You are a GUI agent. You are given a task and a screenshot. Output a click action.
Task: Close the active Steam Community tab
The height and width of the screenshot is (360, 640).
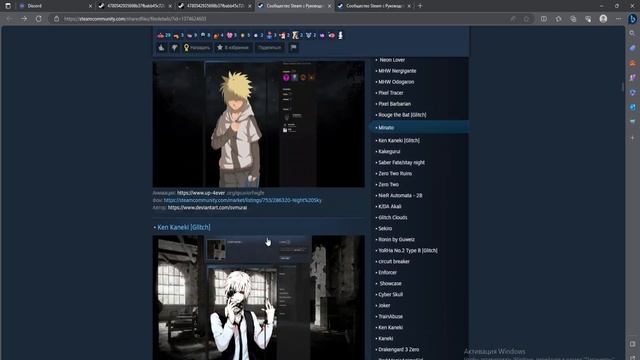pos(329,6)
